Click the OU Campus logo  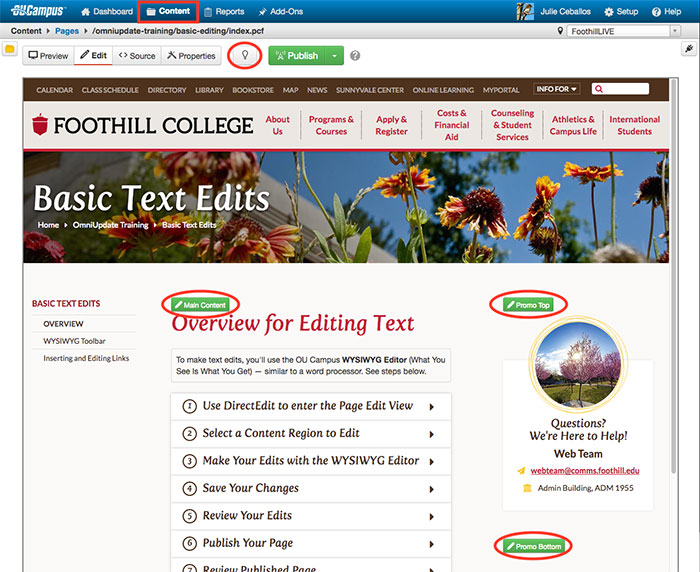38,11
